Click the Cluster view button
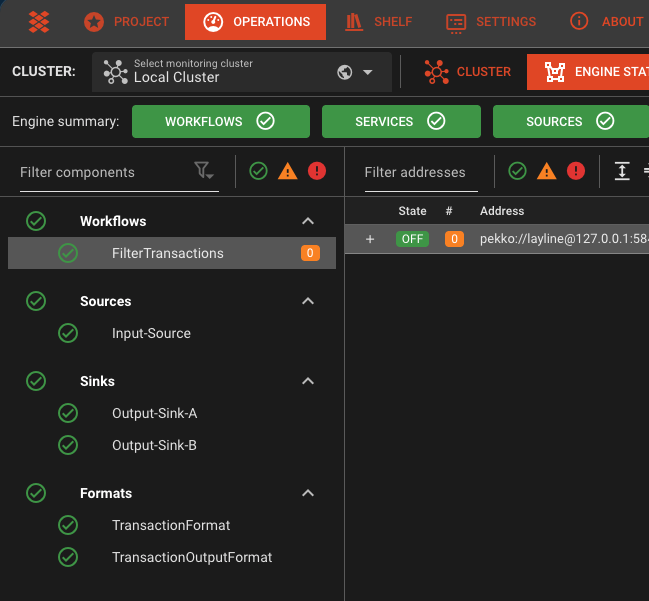 coord(467,72)
